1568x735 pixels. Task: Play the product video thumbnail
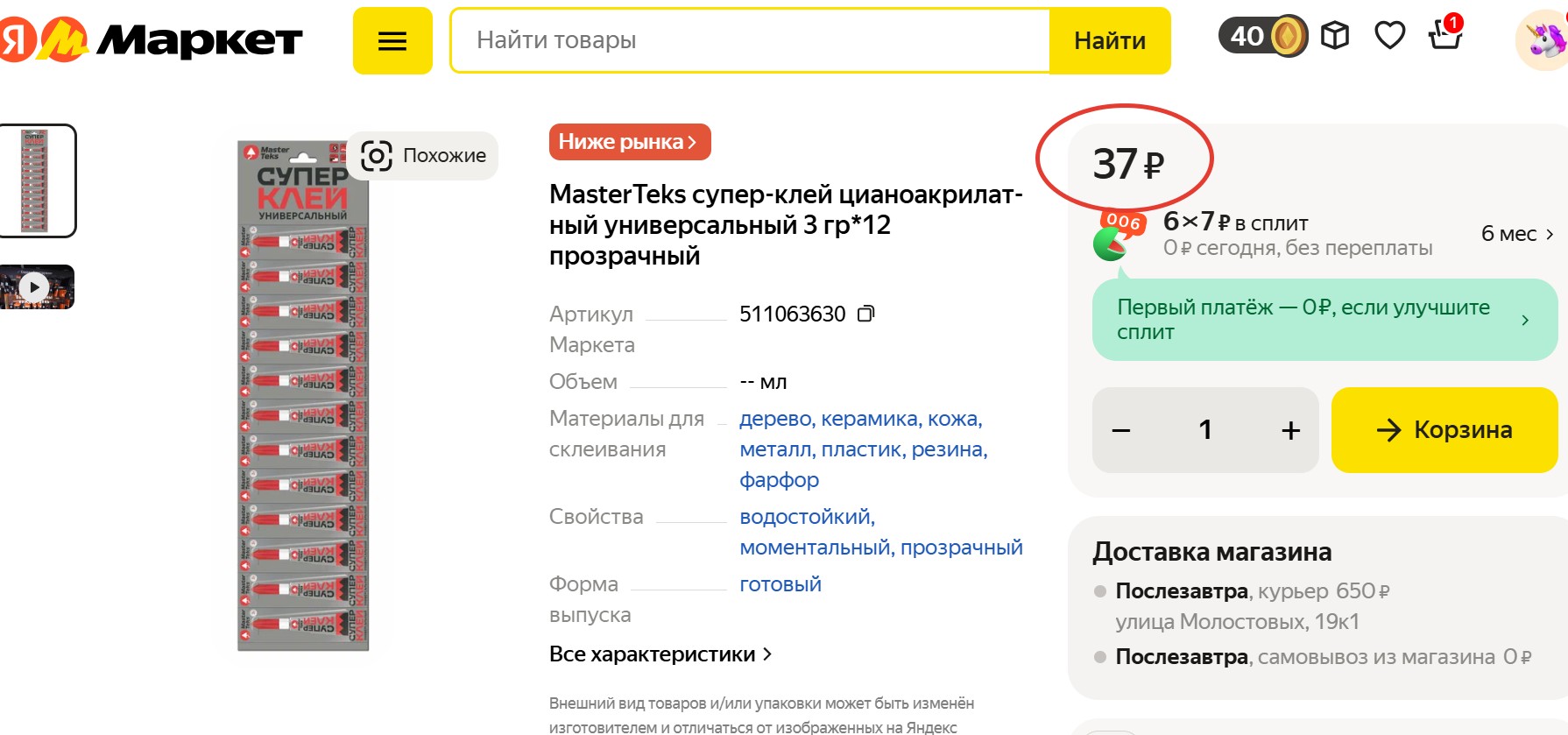pos(36,286)
